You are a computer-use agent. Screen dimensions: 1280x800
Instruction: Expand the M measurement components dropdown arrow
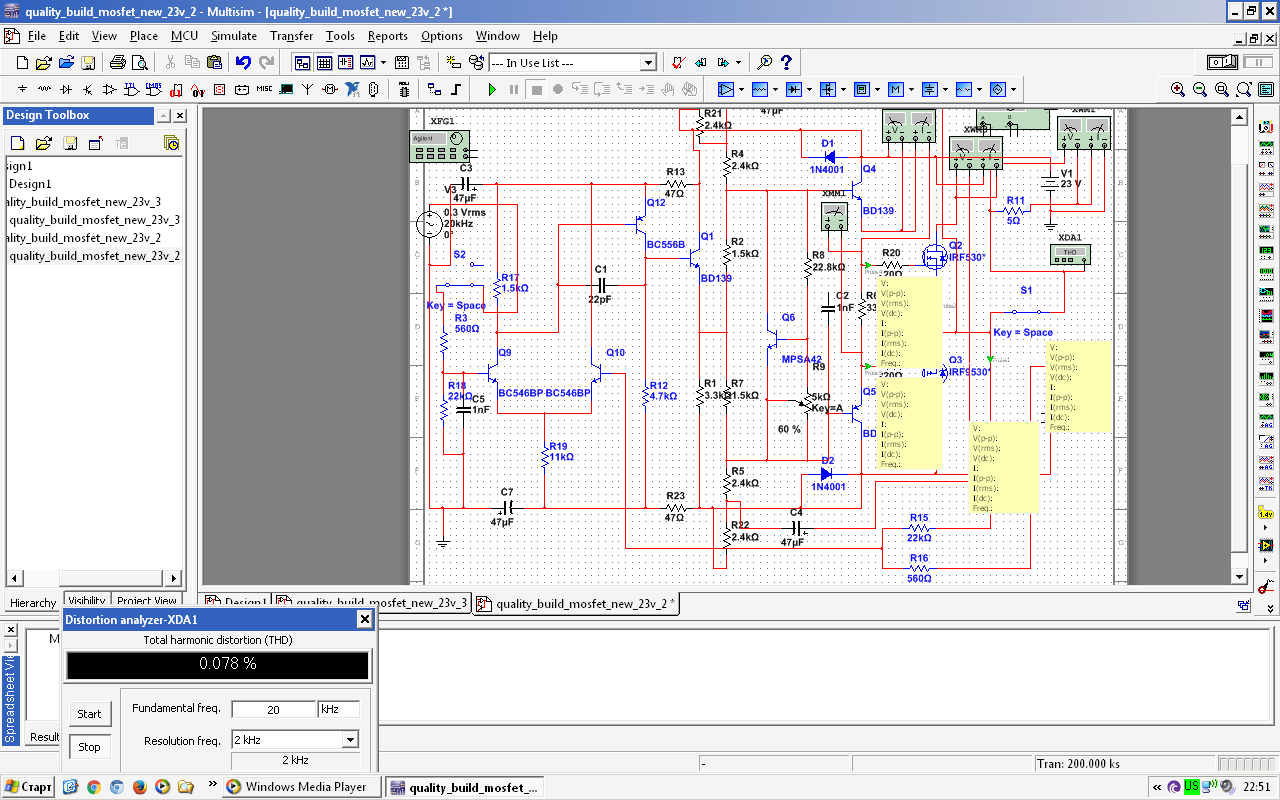(x=911, y=89)
